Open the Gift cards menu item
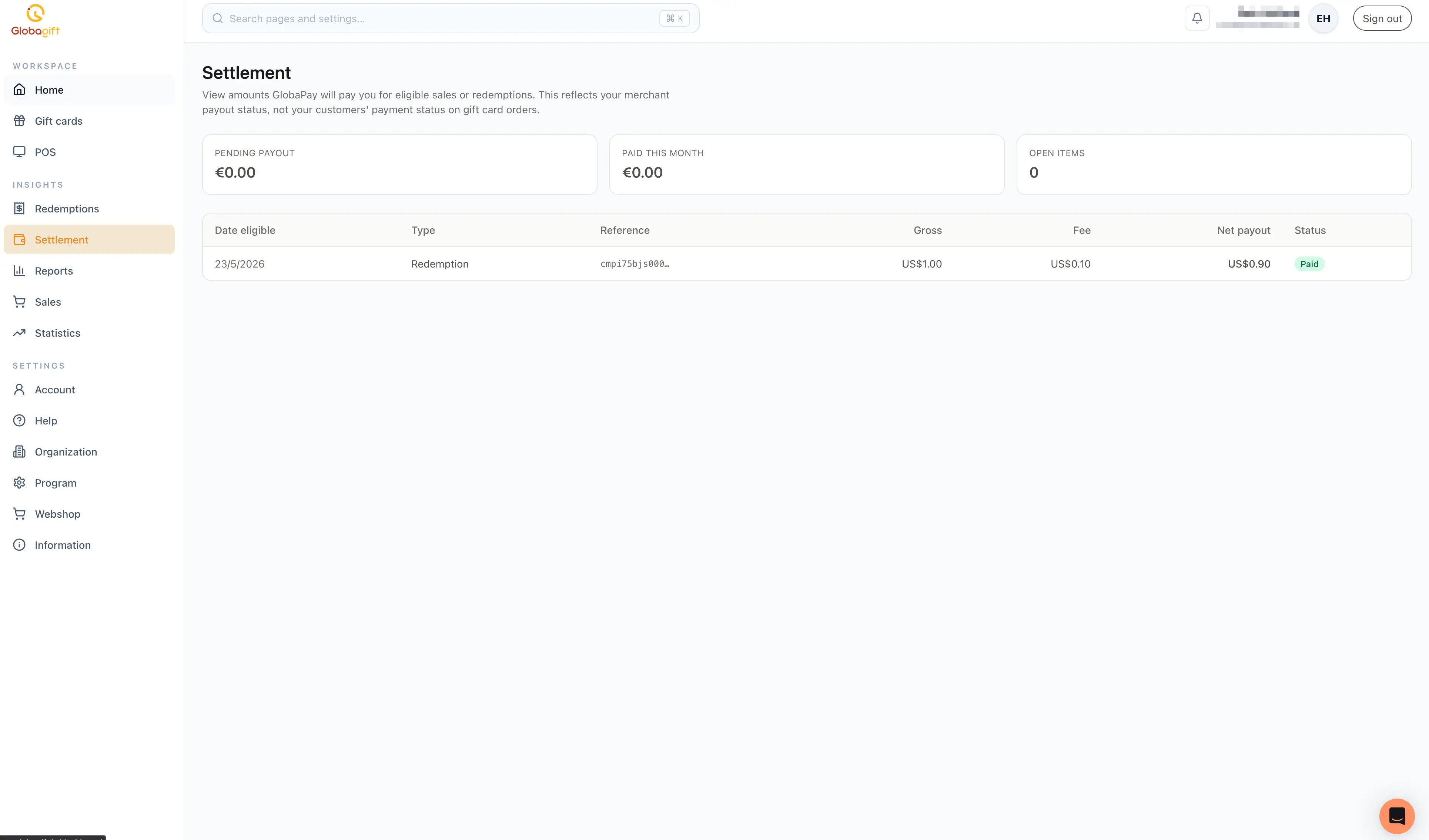 click(89, 121)
